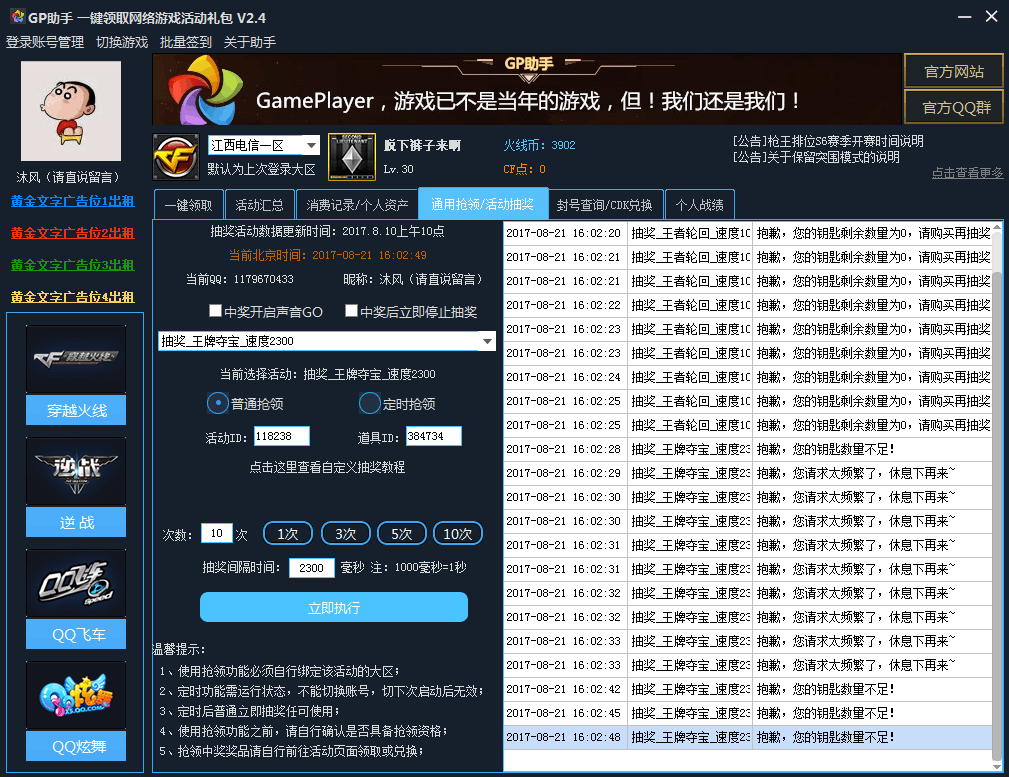Click the log scrollbar down arrow
1009x777 pixels.
click(x=997, y=766)
